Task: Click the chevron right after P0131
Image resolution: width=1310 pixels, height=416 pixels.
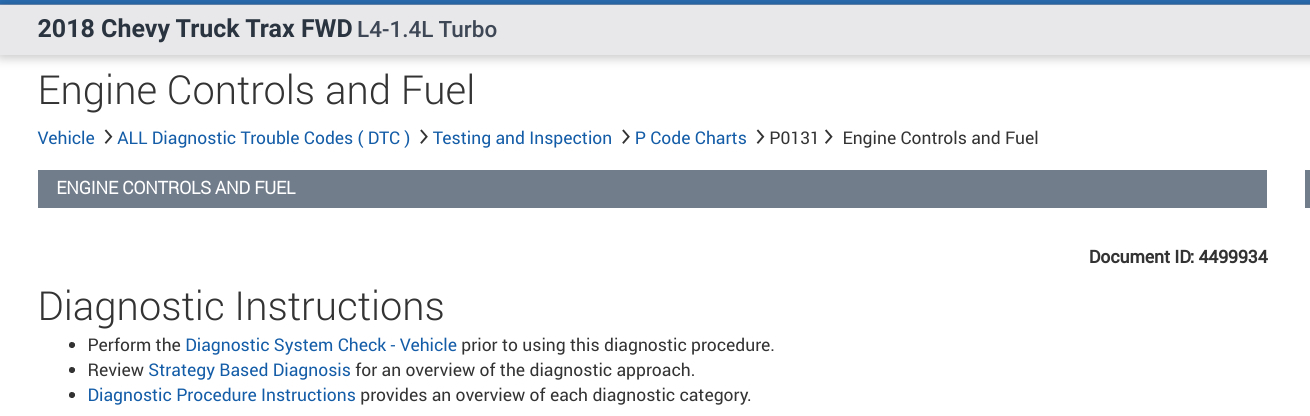Action: (830, 138)
